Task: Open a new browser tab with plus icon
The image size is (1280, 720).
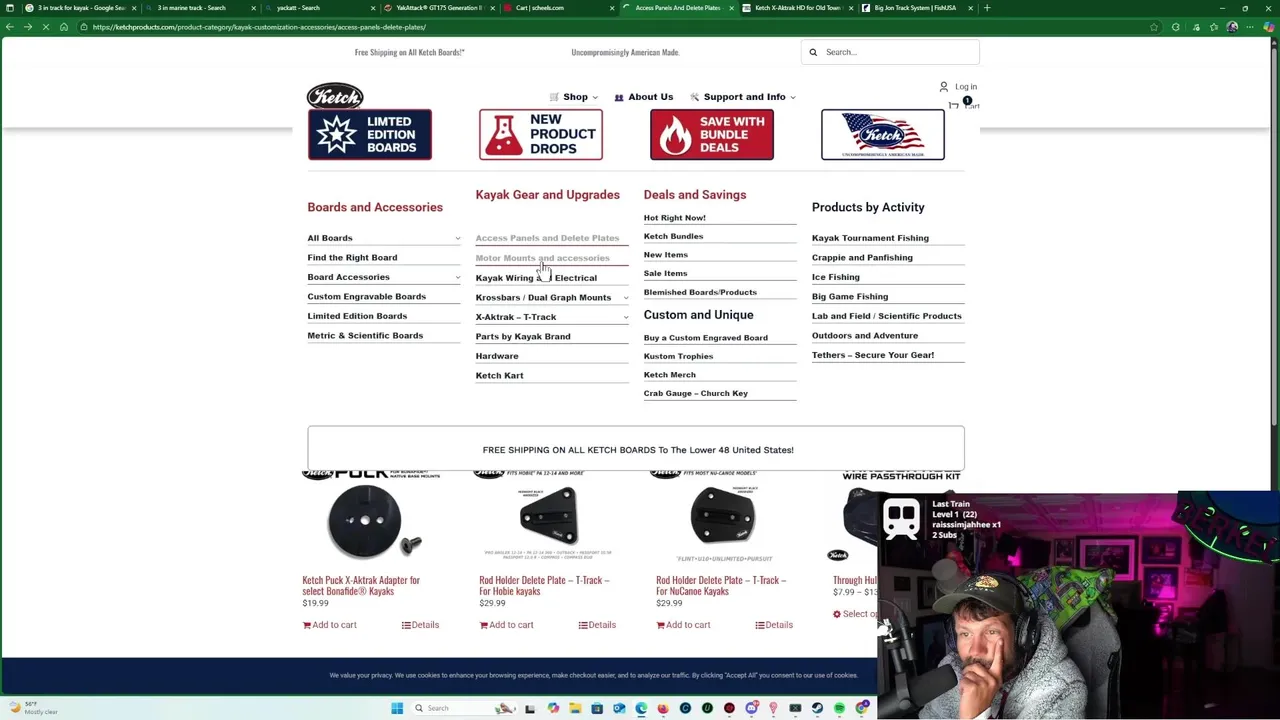Action: (x=987, y=8)
